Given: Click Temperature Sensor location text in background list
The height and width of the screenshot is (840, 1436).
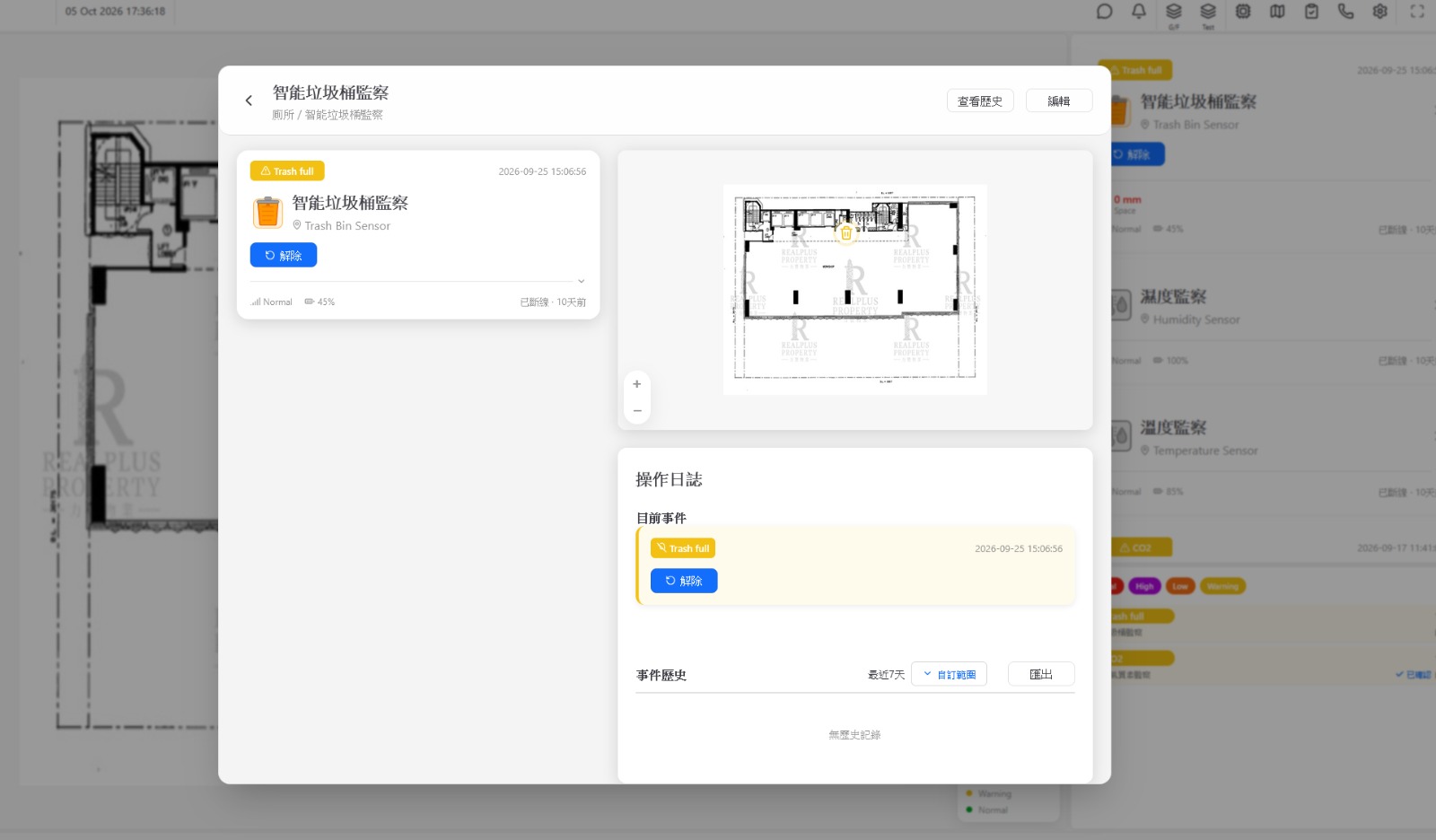Looking at the screenshot, I should click(x=1205, y=451).
